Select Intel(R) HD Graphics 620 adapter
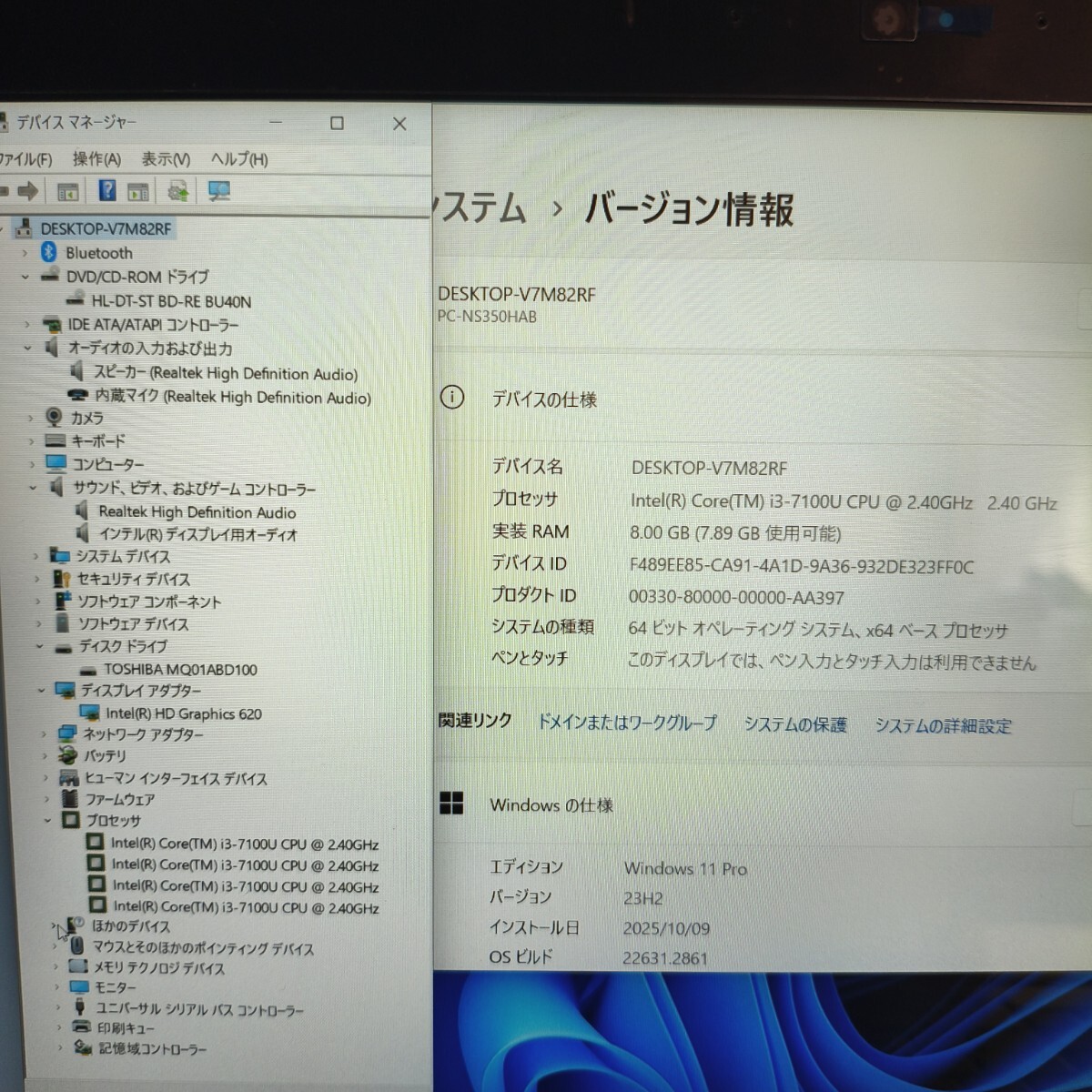The height and width of the screenshot is (1092, 1092). pyautogui.click(x=184, y=714)
